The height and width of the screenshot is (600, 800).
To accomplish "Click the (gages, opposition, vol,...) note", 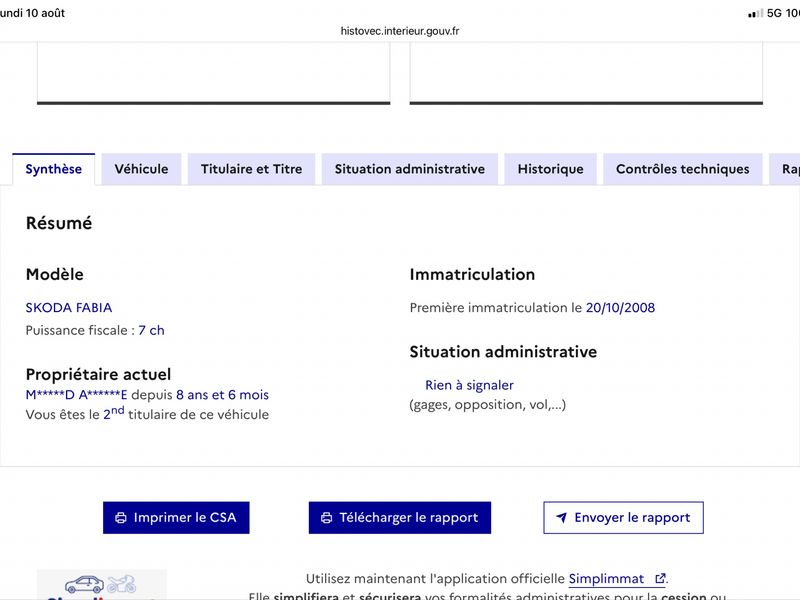I will (488, 405).
